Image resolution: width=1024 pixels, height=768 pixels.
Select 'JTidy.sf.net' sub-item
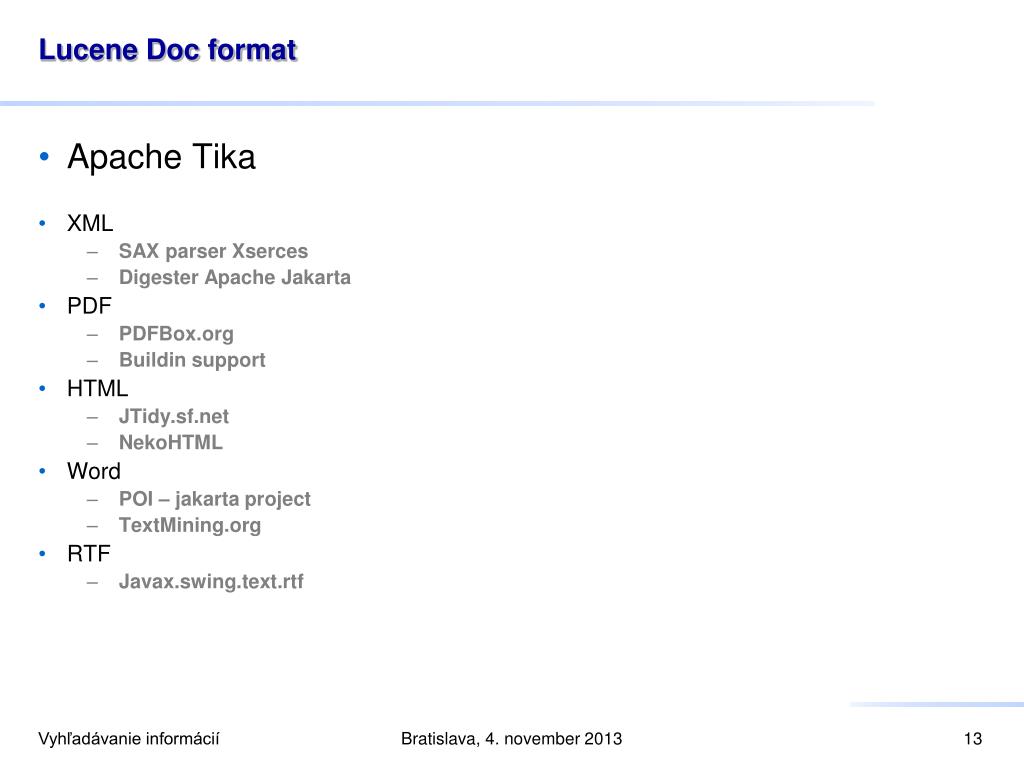(x=174, y=417)
